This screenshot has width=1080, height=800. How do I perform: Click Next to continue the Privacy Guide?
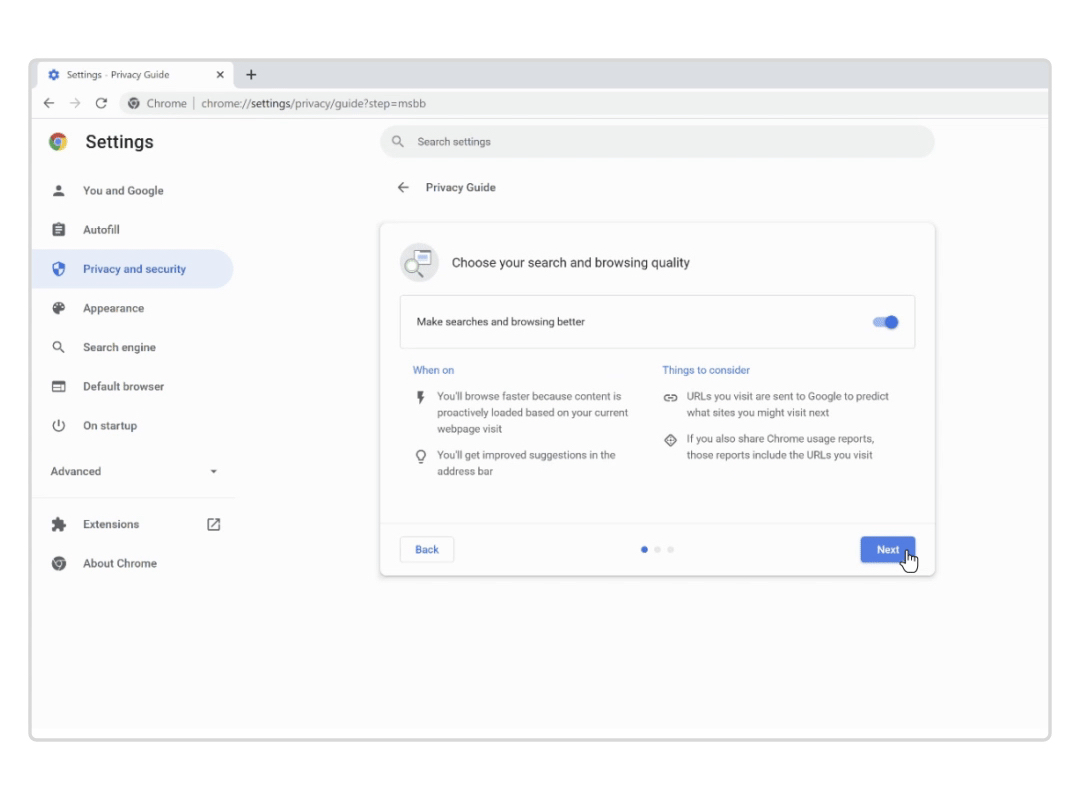[888, 549]
